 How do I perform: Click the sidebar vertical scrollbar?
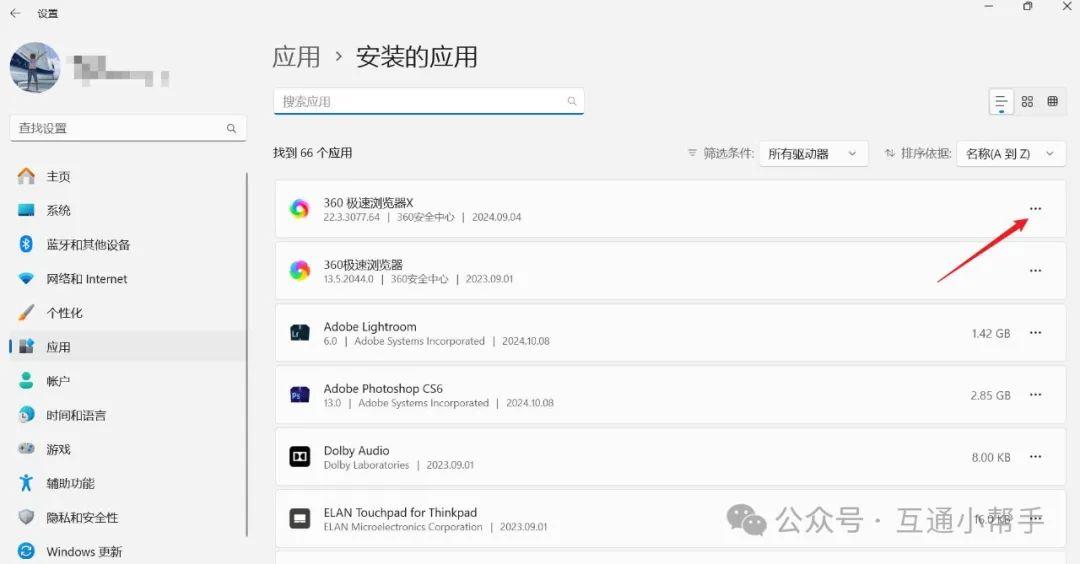point(247,355)
